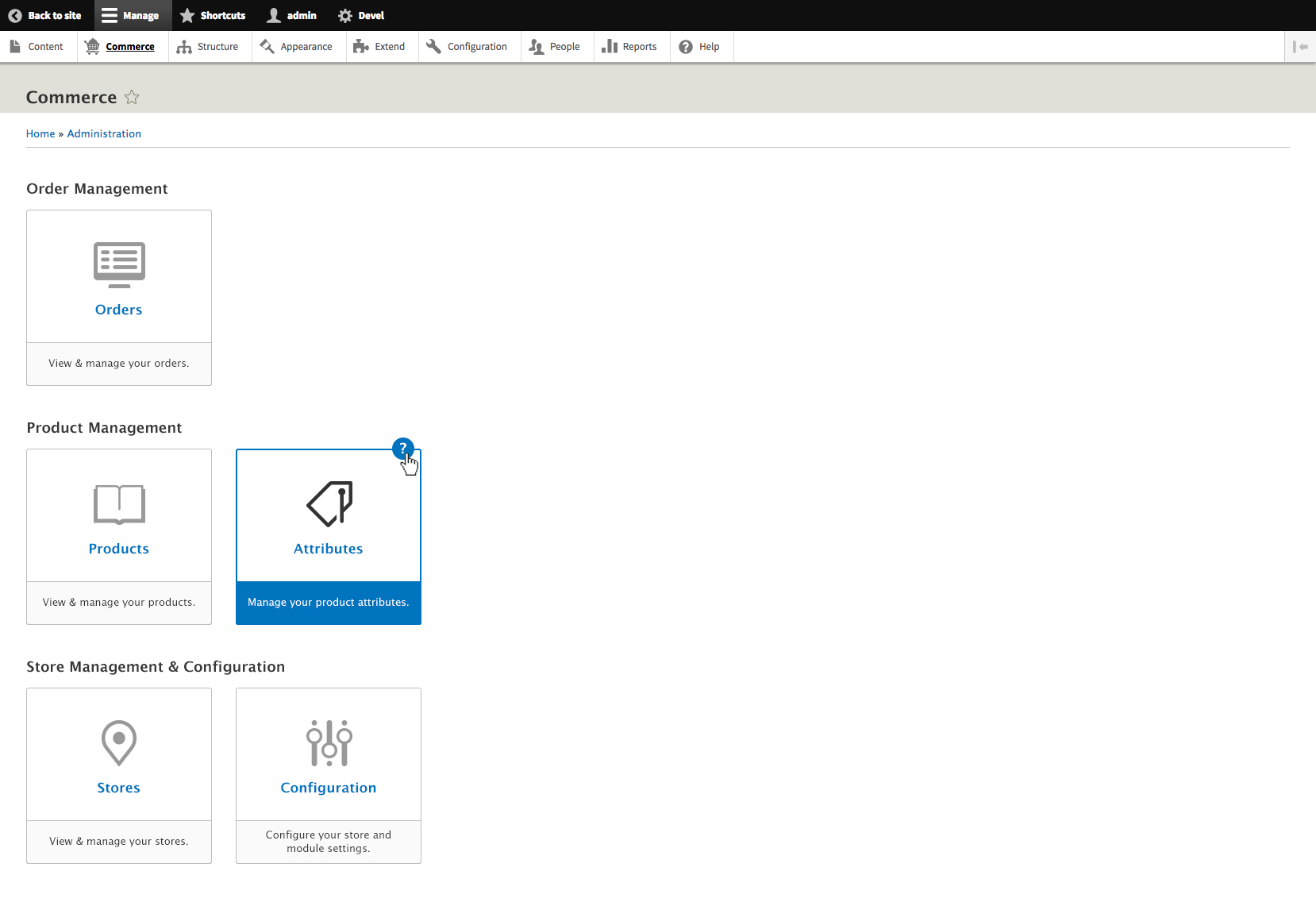Viewport: 1316px width, 906px height.
Task: Click the Configuration sliders icon
Action: [329, 743]
